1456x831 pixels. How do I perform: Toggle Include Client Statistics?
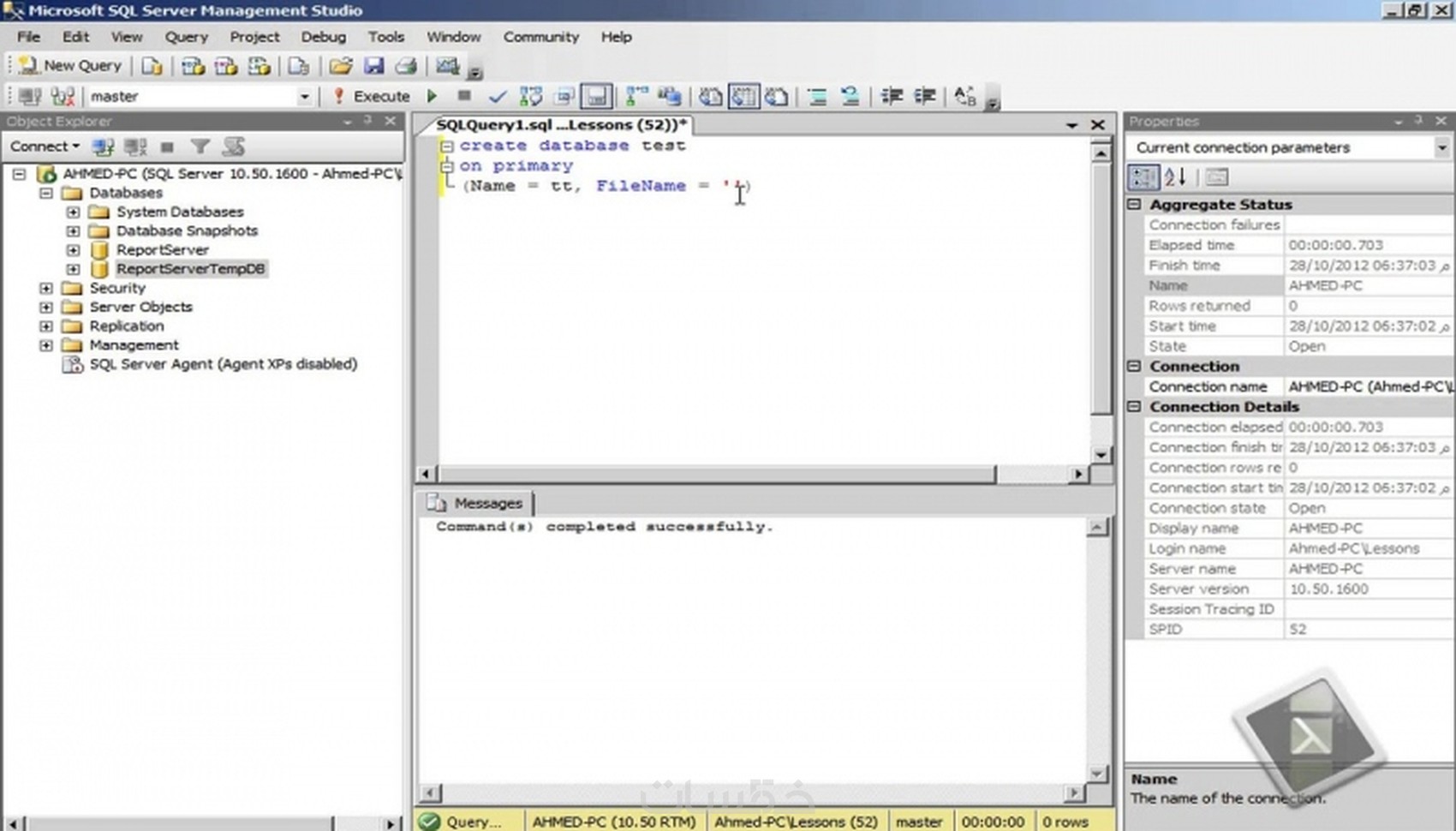[x=670, y=96]
